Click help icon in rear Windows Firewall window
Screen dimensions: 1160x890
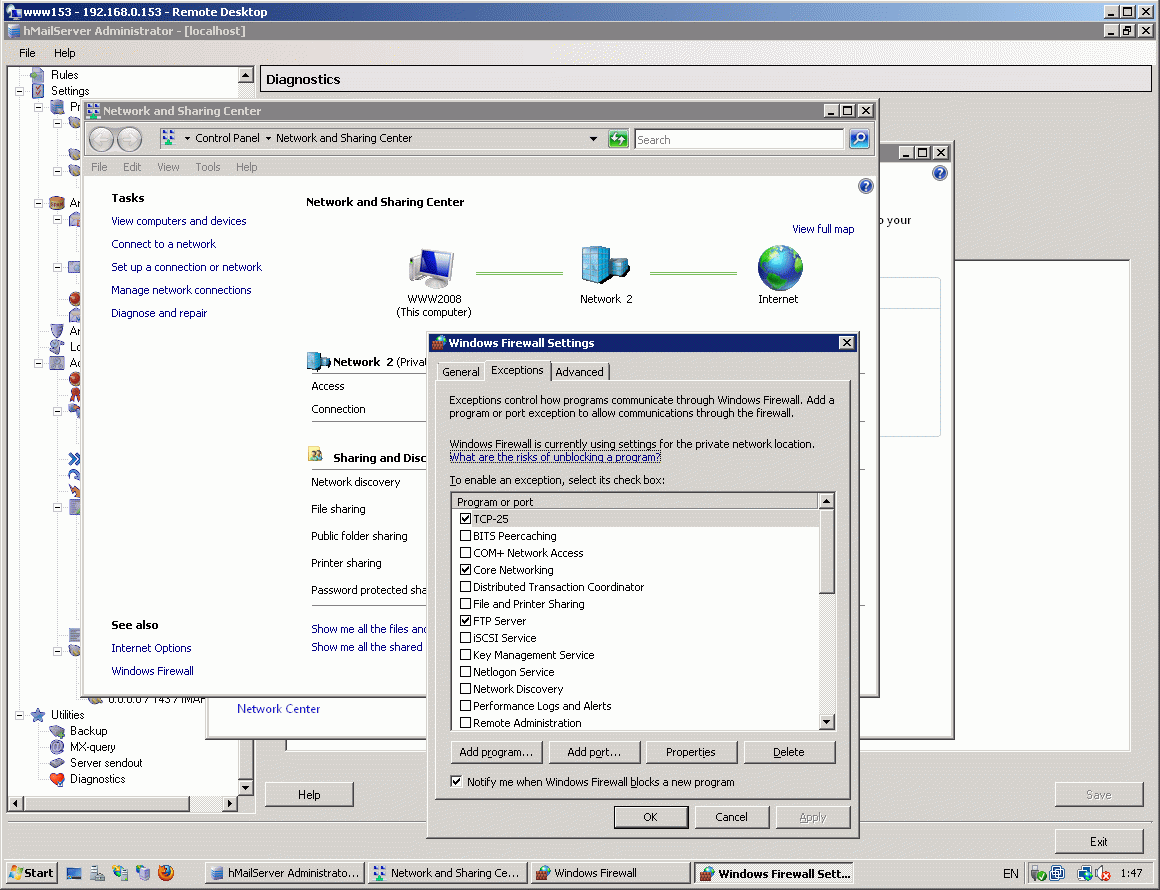pyautogui.click(x=940, y=173)
